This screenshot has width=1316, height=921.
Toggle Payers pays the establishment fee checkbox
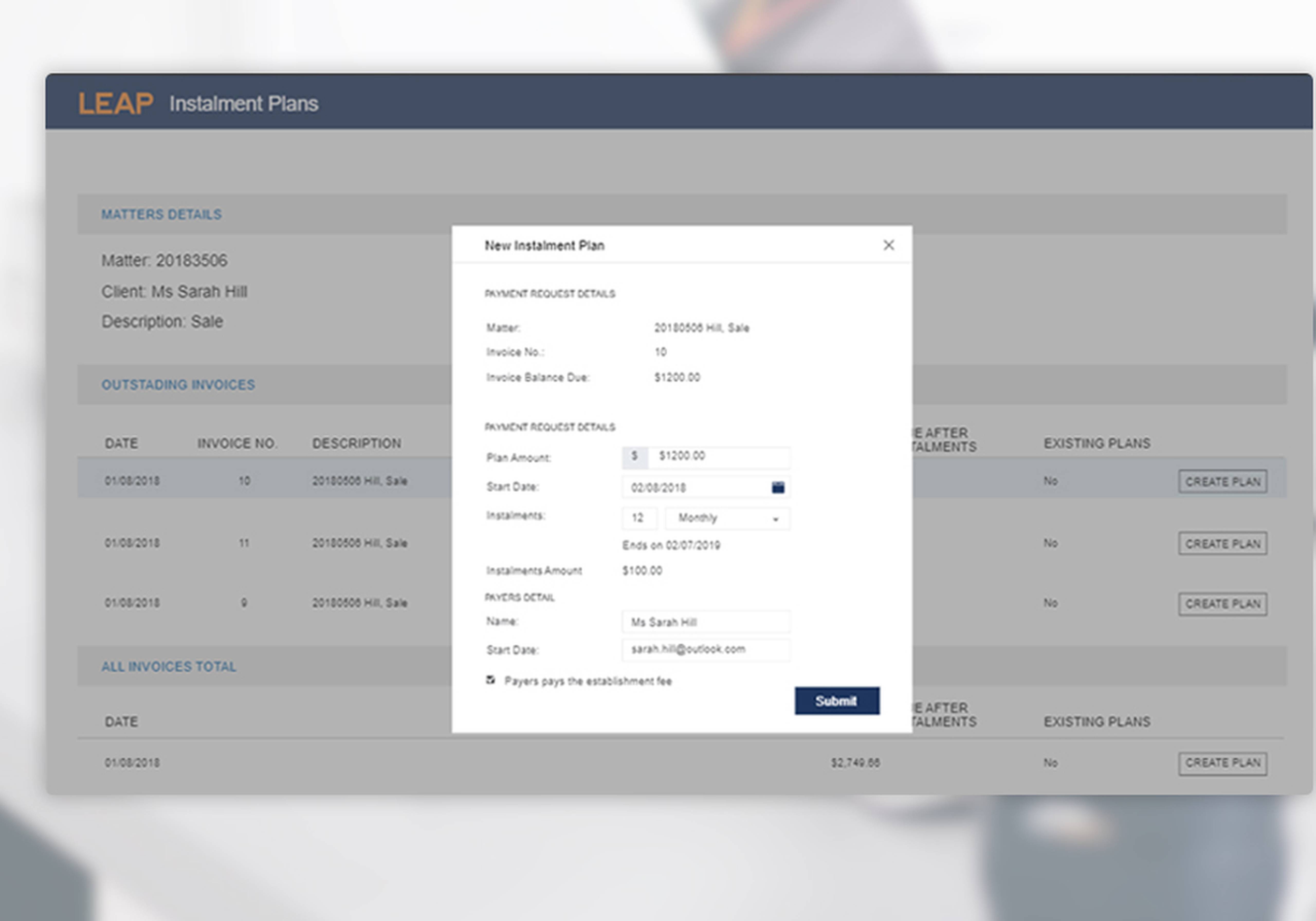490,680
